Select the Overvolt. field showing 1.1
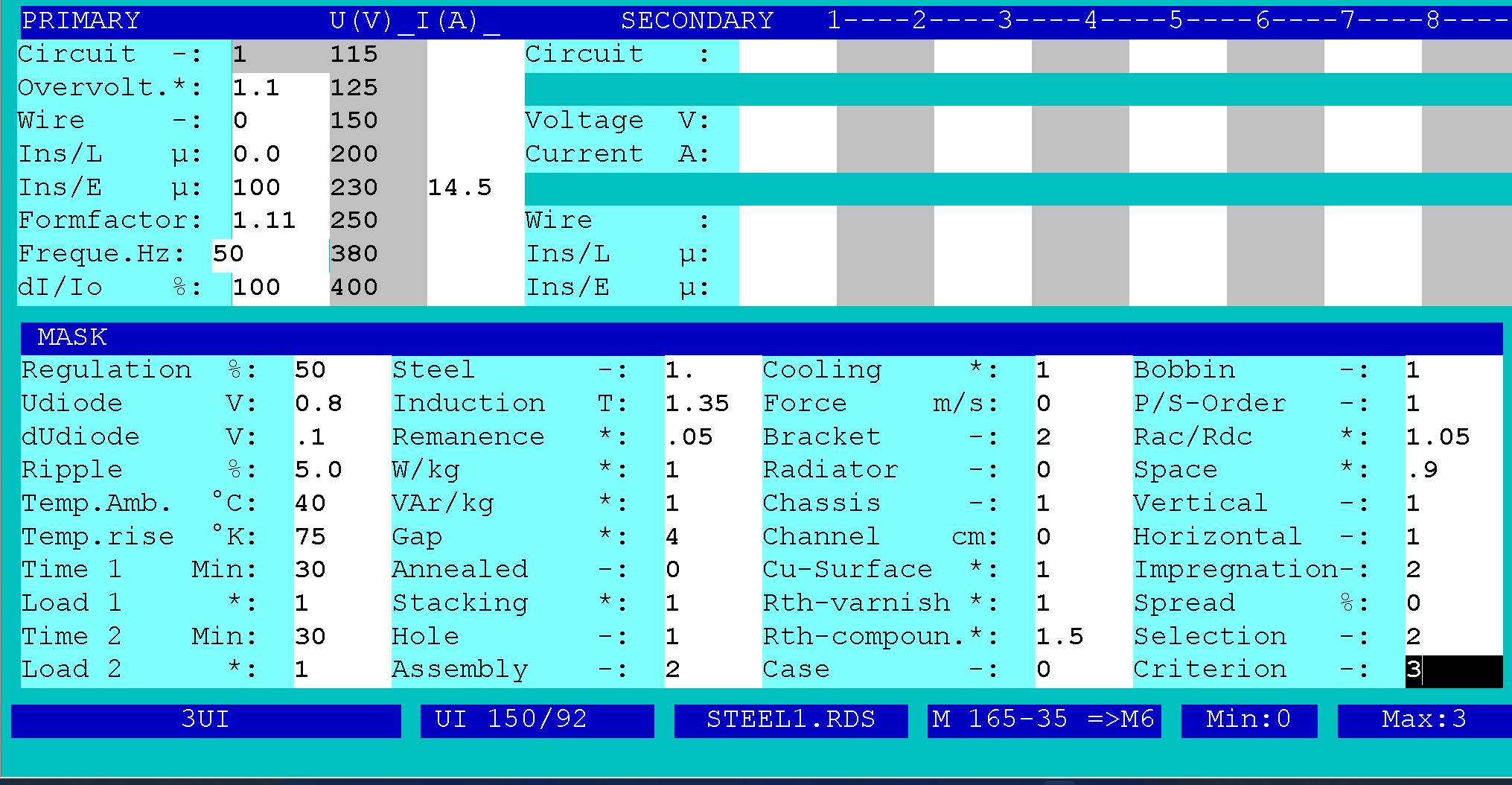1512x785 pixels. (x=280, y=89)
